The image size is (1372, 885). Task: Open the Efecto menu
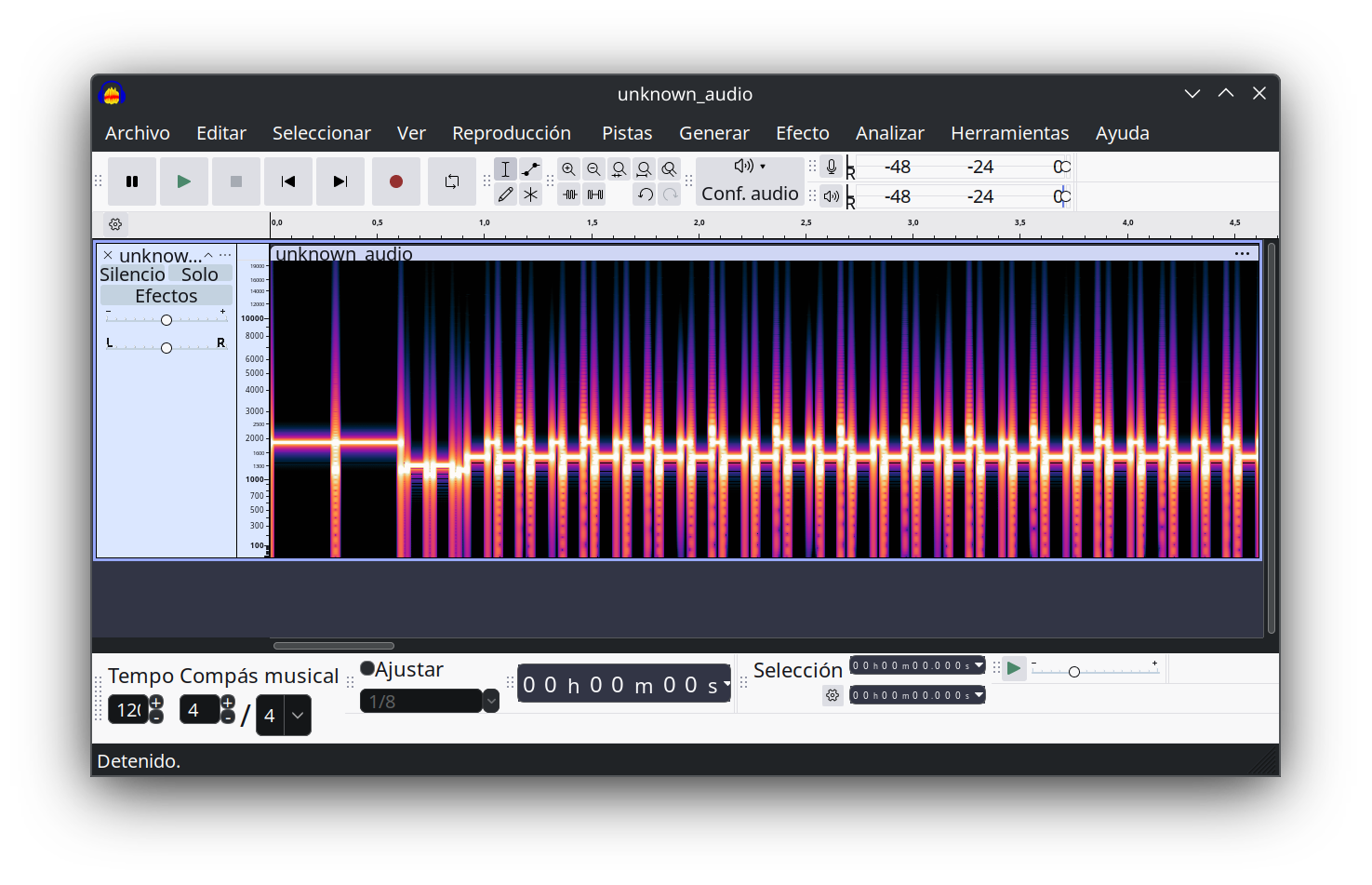coord(801,132)
